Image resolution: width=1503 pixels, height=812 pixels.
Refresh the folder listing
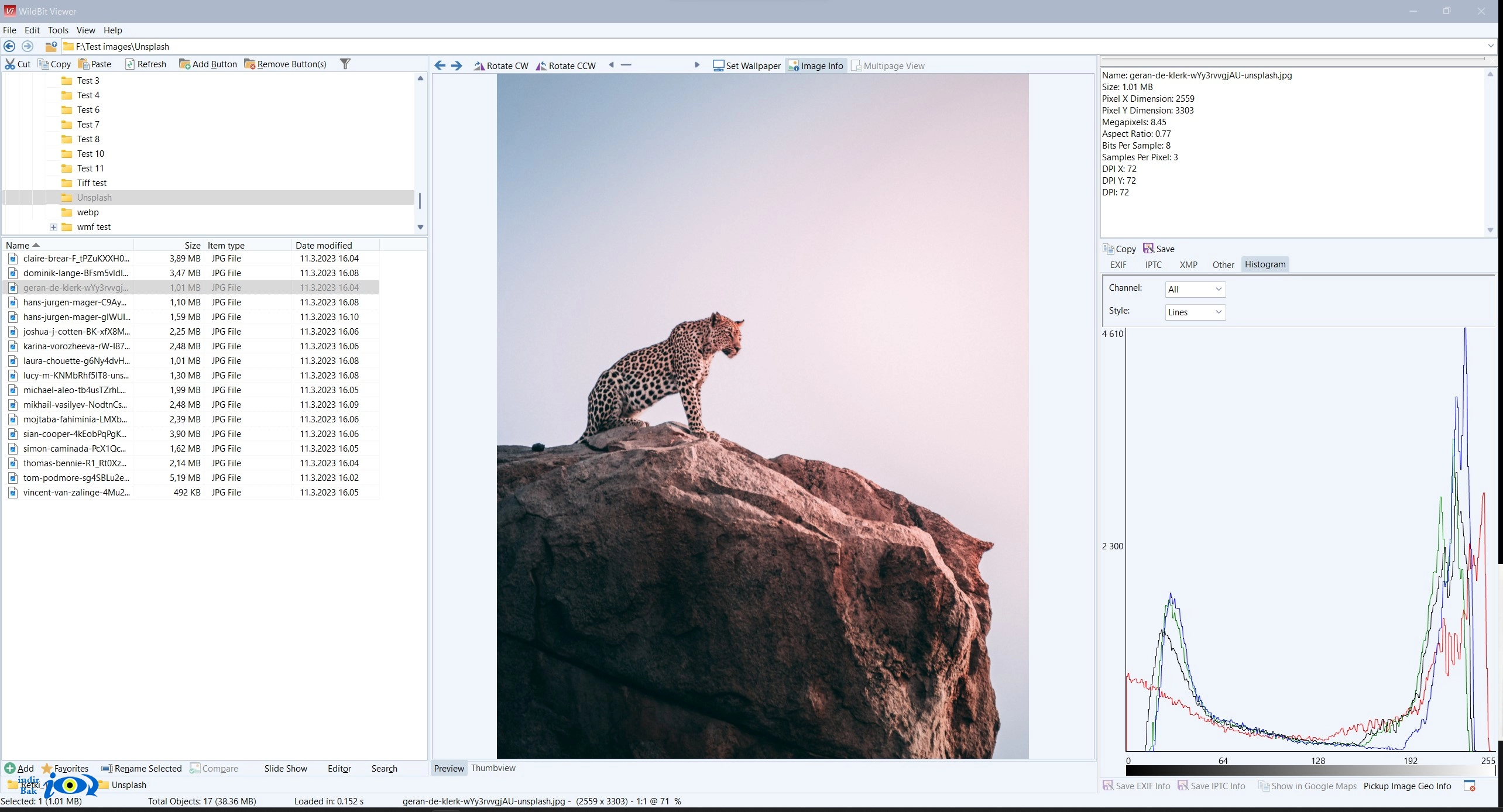[x=146, y=64]
